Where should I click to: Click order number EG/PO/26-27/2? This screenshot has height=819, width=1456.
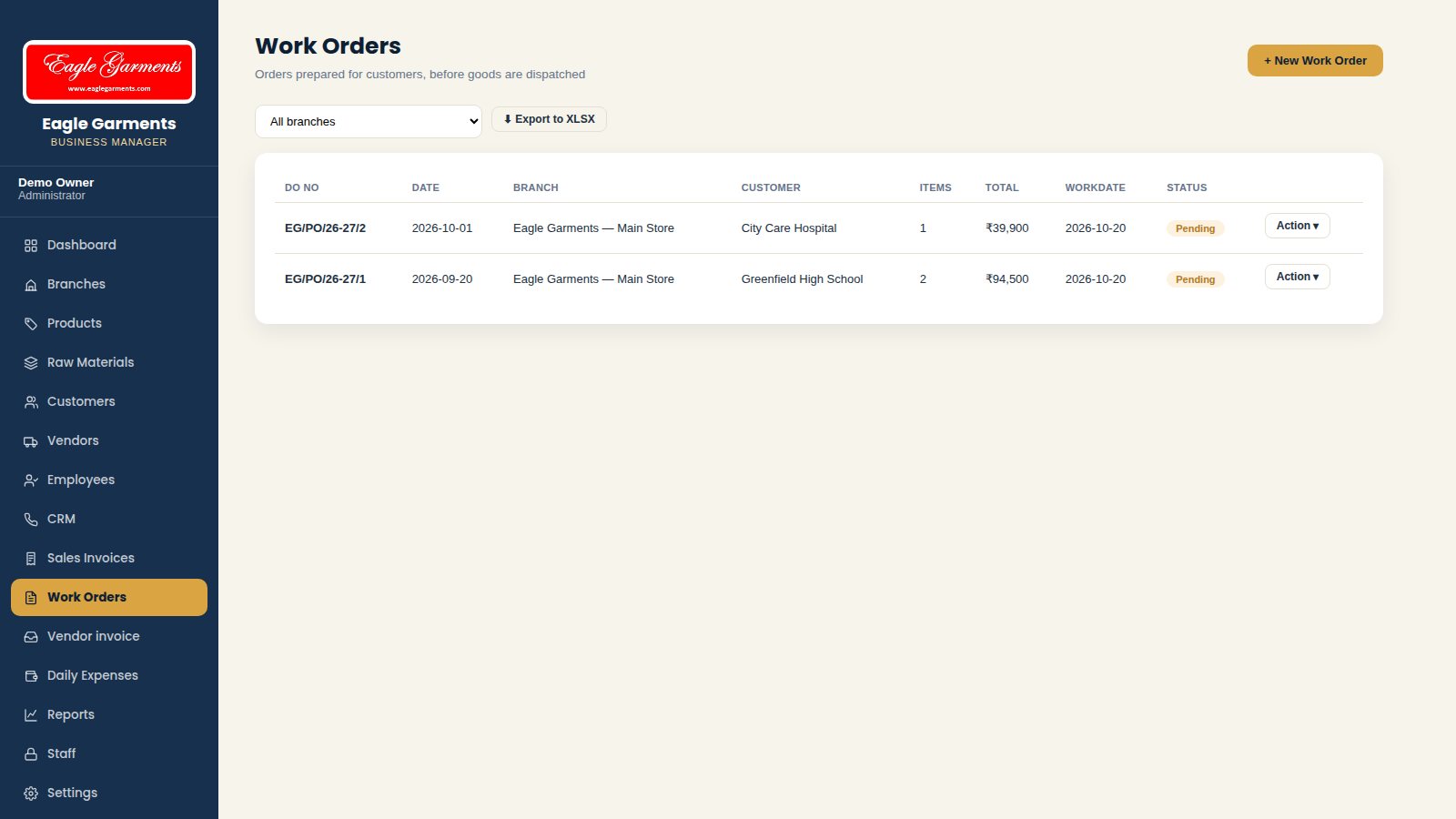[325, 228]
